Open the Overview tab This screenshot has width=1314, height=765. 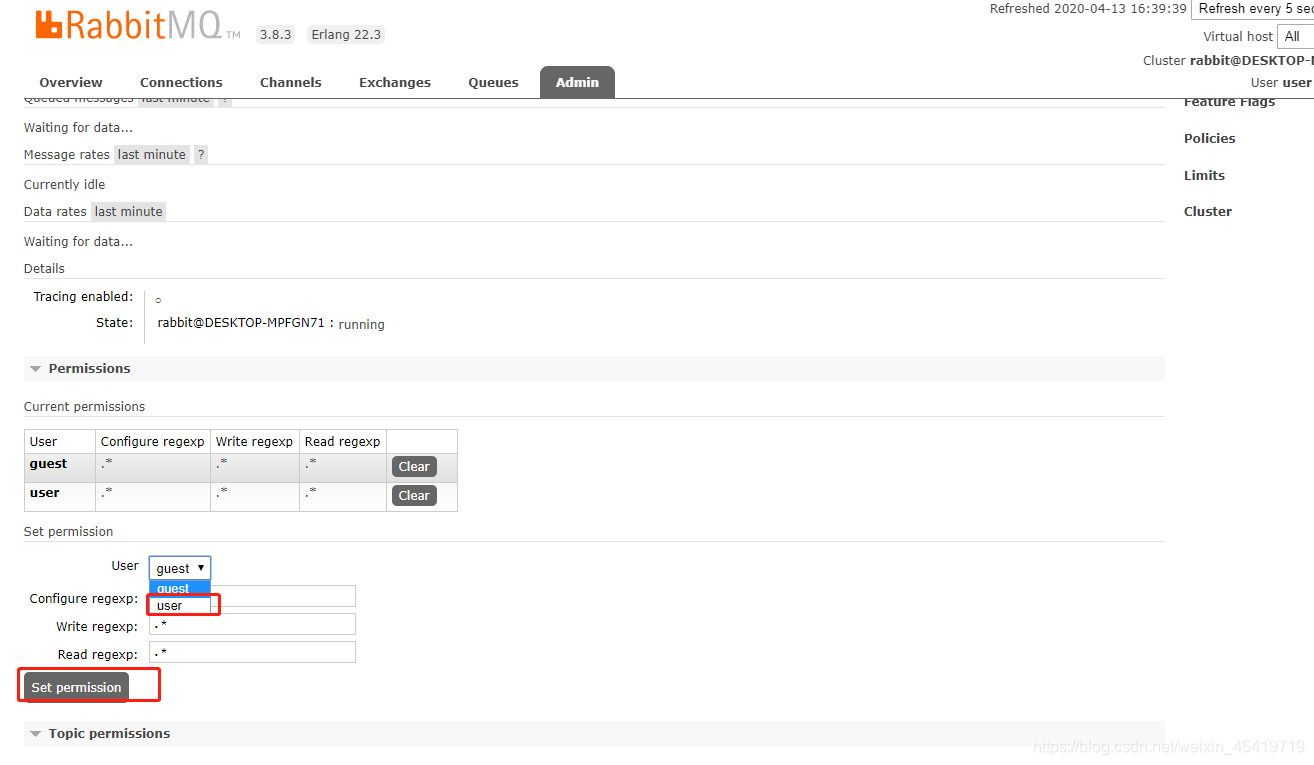(71, 82)
